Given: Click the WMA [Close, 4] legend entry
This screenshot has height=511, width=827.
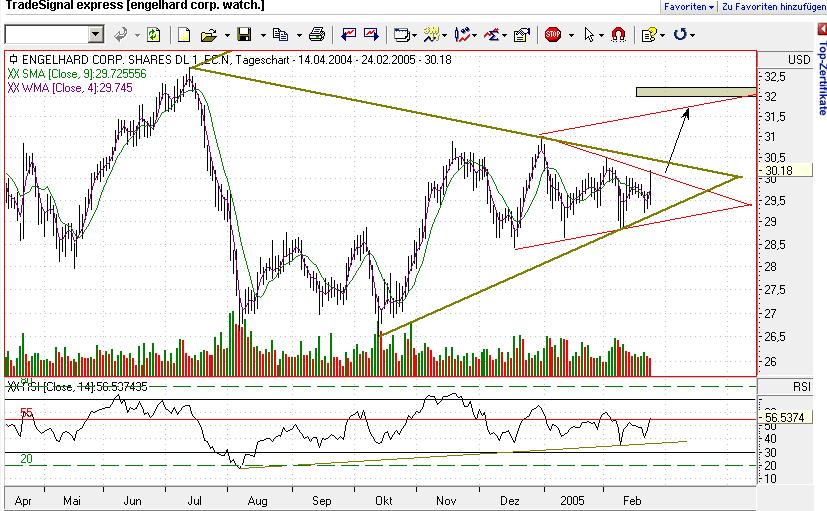Looking at the screenshot, I should point(70,88).
